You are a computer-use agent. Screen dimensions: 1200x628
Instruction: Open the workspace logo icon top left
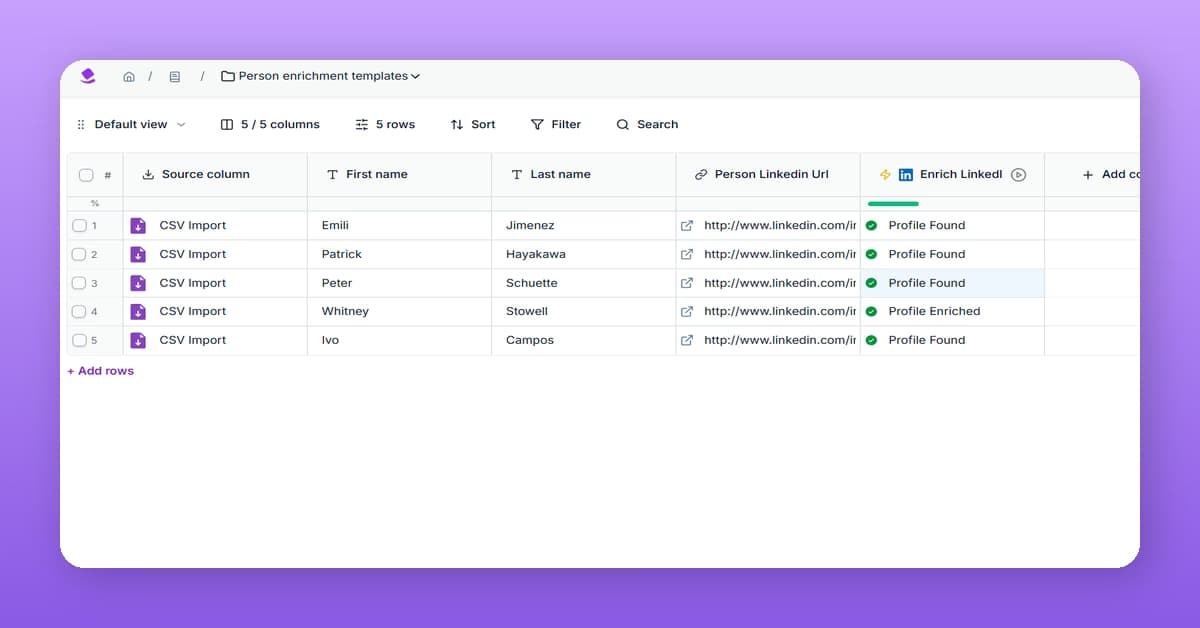tap(87, 76)
